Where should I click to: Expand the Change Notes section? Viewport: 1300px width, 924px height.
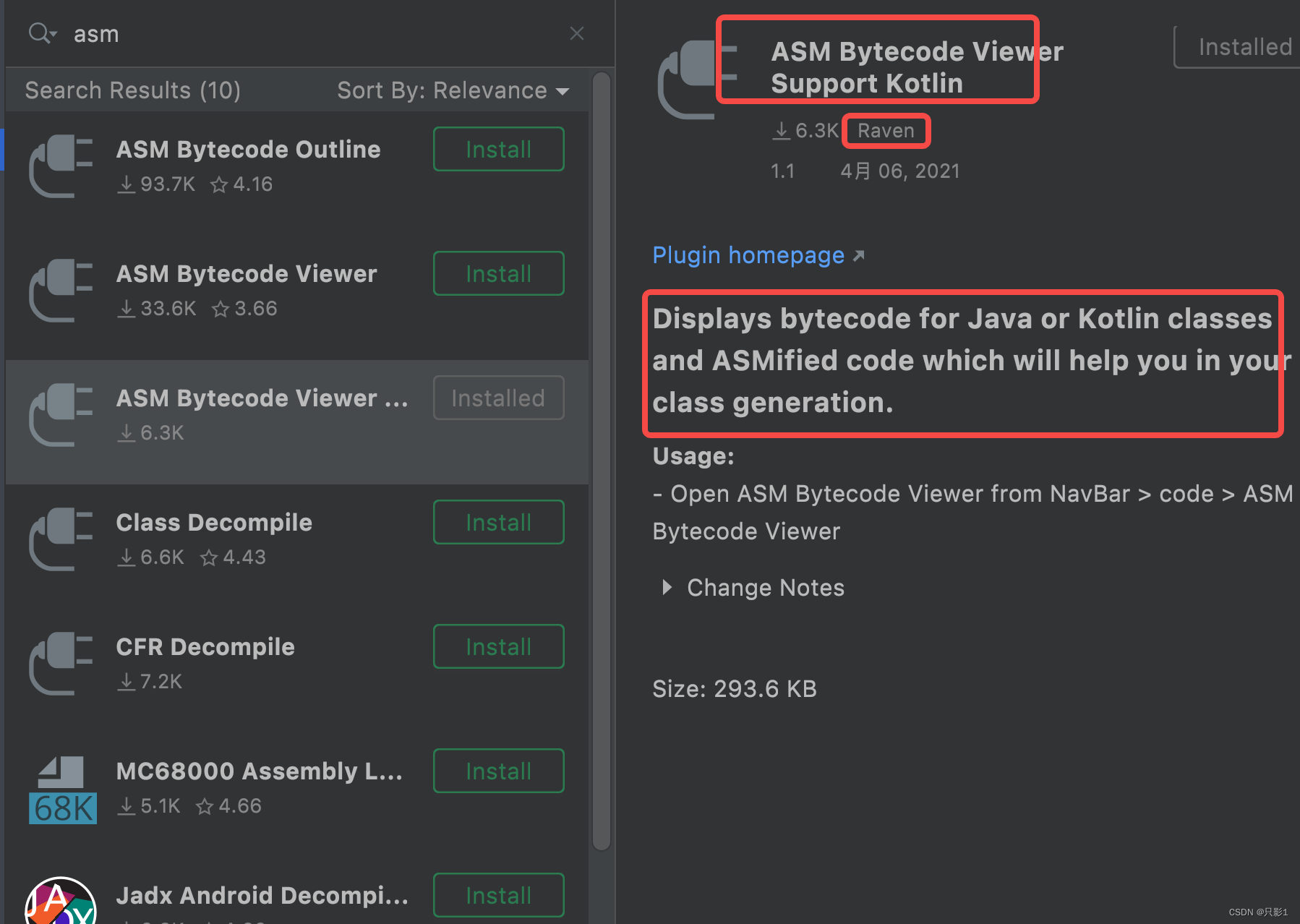[667, 587]
